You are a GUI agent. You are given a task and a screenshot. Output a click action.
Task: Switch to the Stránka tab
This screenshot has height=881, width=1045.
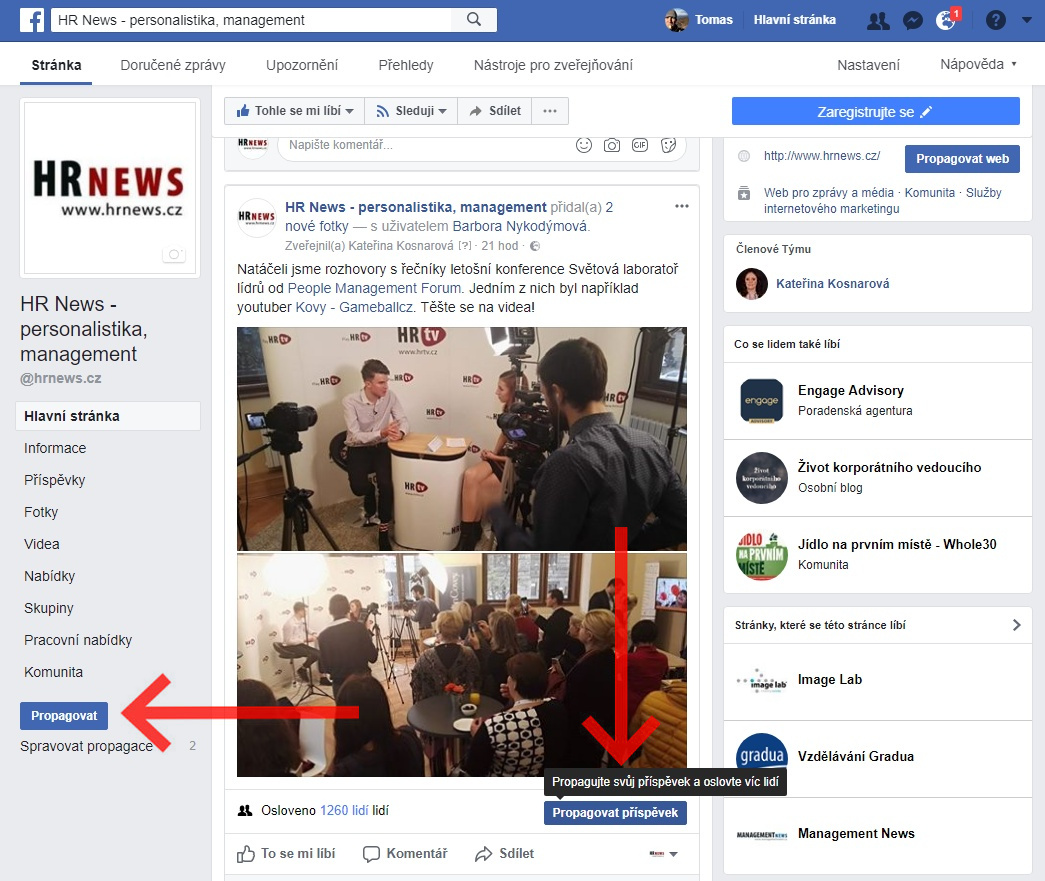coord(57,65)
